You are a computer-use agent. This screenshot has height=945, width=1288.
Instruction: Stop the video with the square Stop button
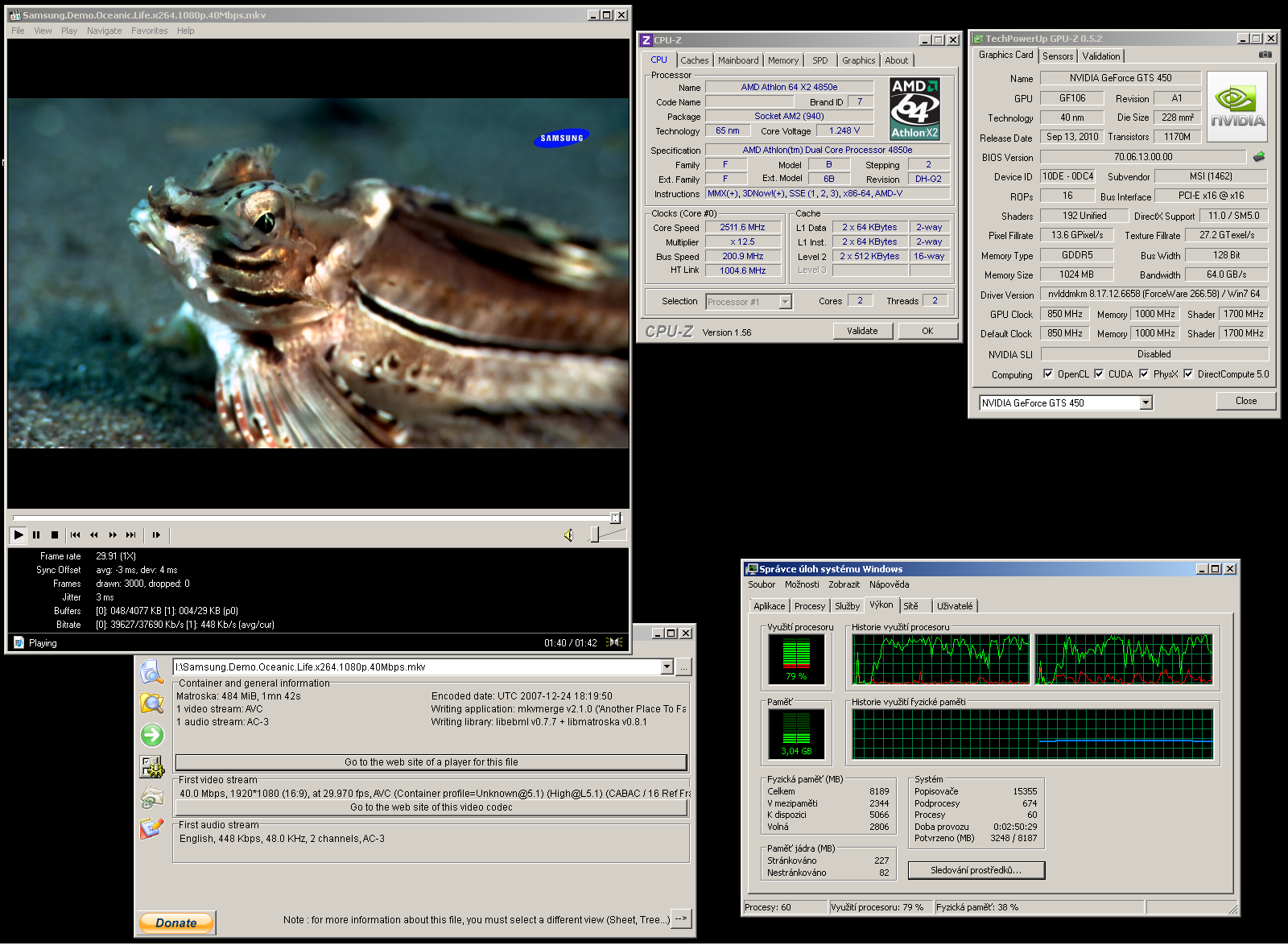click(x=55, y=534)
